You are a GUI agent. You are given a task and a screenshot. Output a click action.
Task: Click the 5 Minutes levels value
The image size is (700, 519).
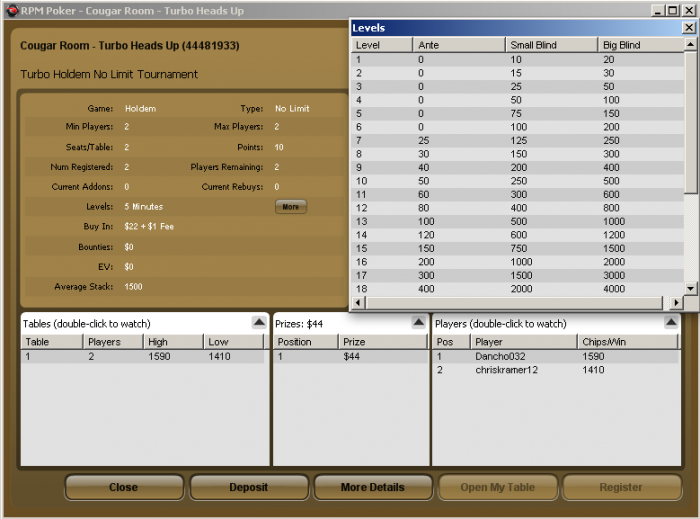(144, 207)
